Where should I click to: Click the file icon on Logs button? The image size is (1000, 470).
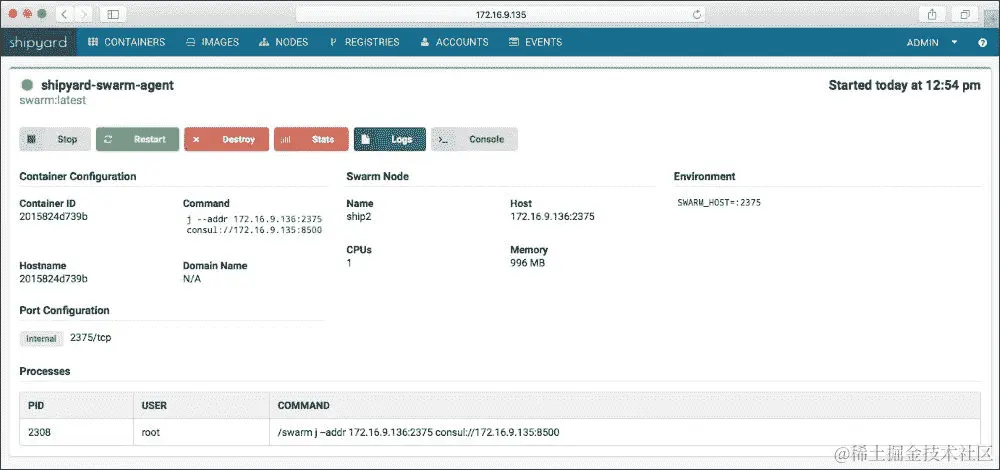click(x=365, y=139)
